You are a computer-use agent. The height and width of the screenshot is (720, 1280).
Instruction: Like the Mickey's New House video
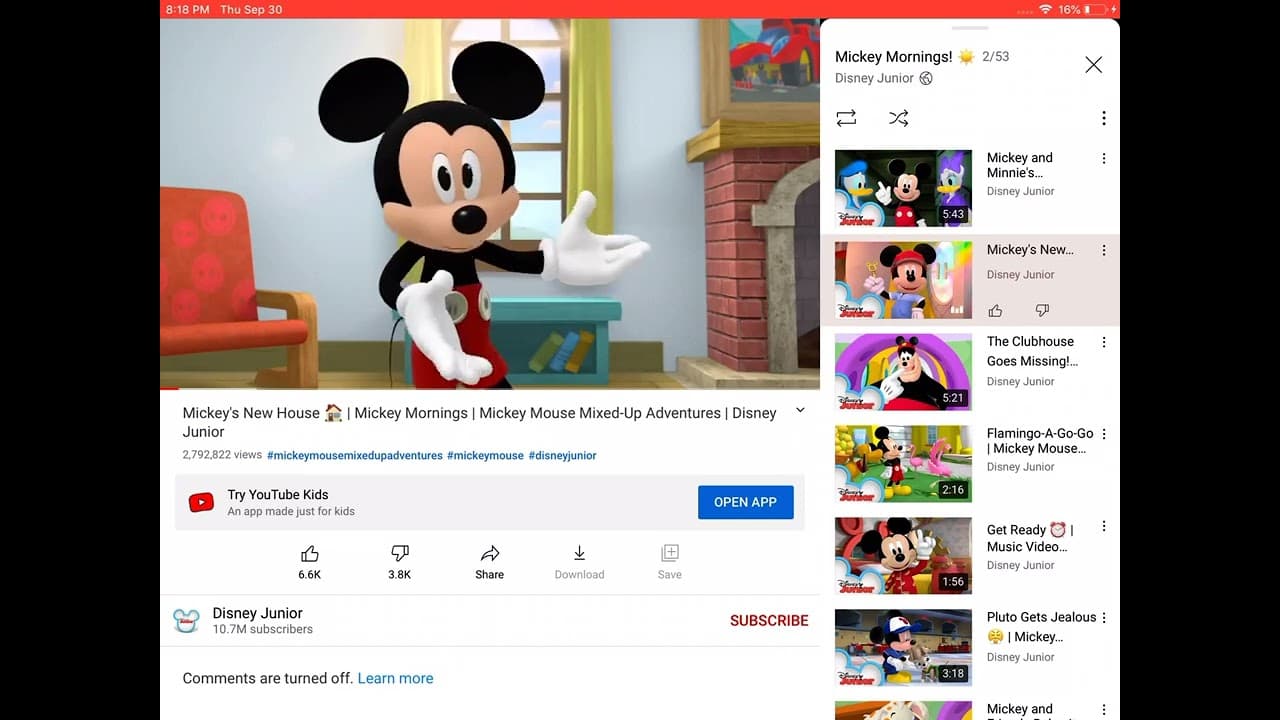310,554
